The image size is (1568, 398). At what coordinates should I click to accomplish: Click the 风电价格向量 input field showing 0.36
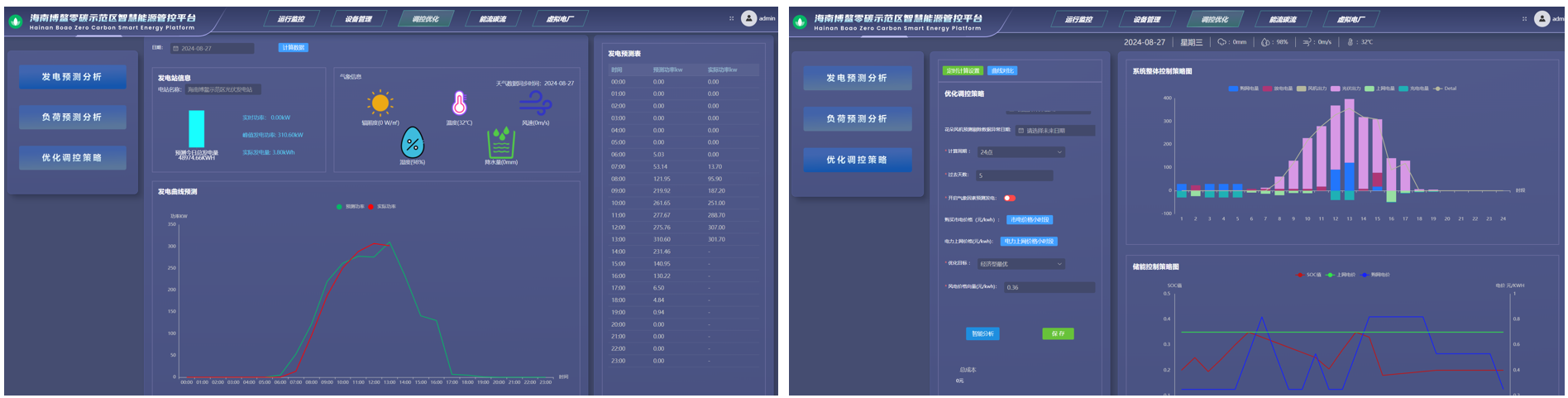[x=1049, y=287]
